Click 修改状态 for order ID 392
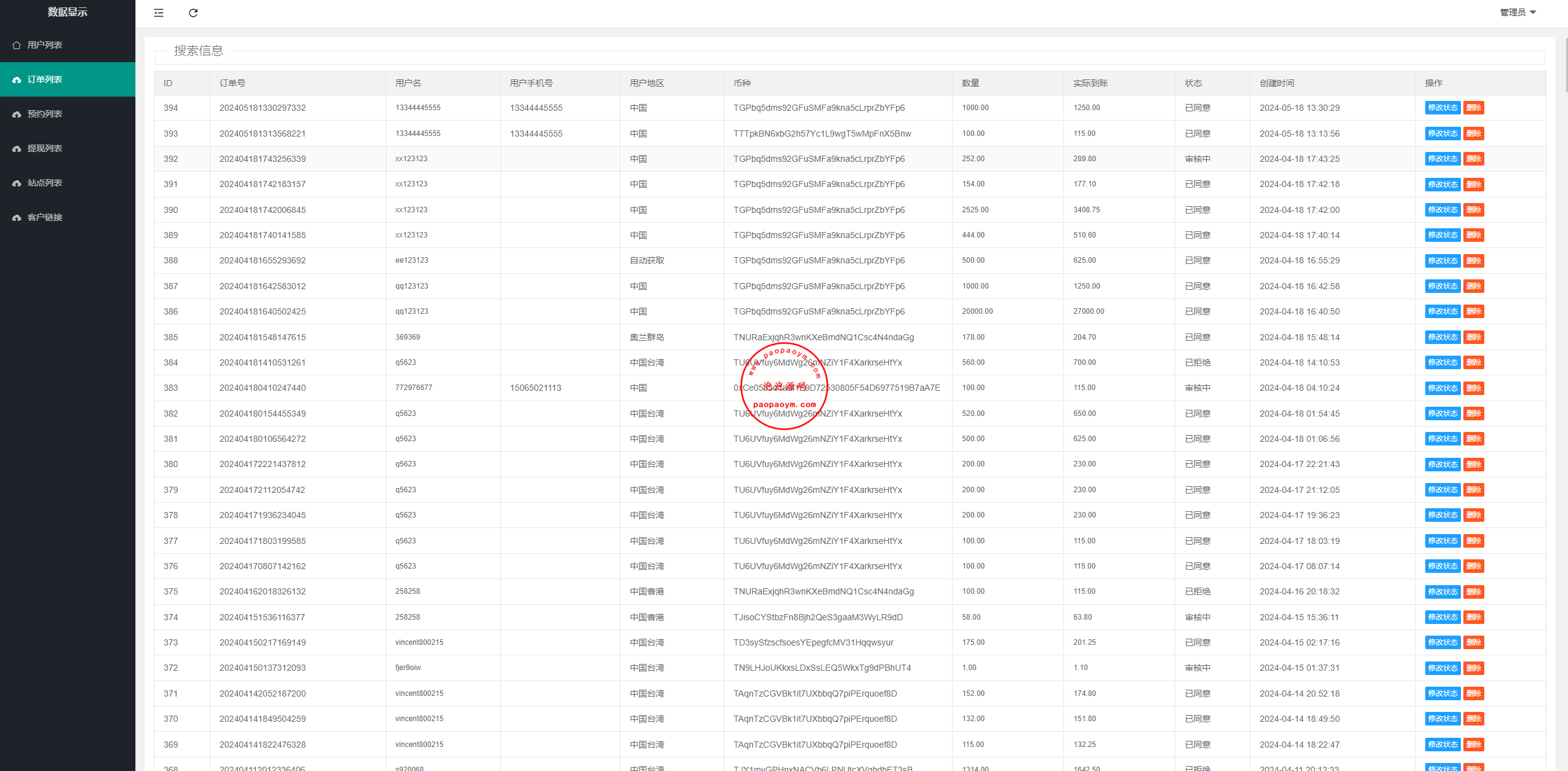 point(1442,159)
